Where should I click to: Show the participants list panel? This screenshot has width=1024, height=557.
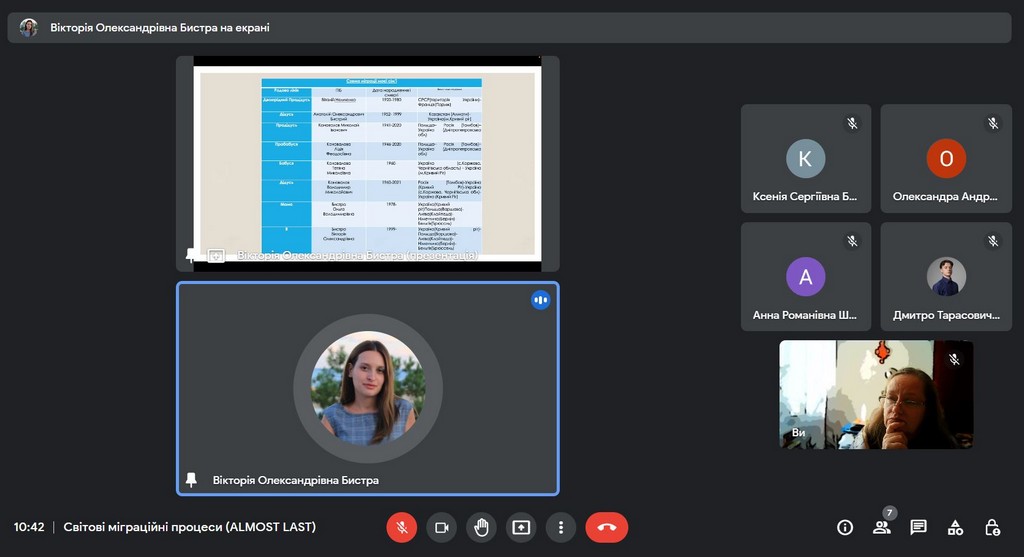click(881, 527)
